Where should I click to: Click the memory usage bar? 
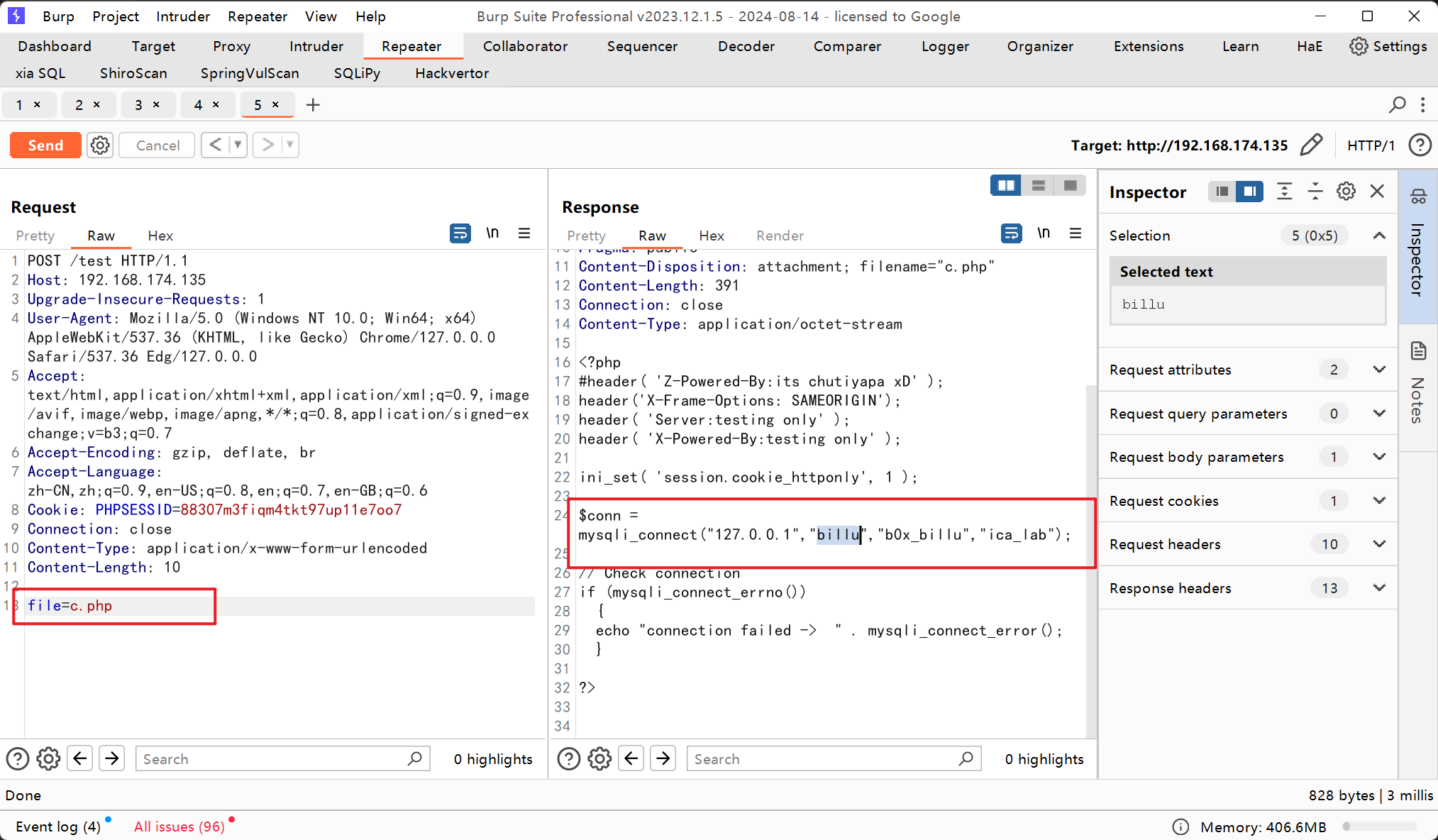coord(1379,827)
